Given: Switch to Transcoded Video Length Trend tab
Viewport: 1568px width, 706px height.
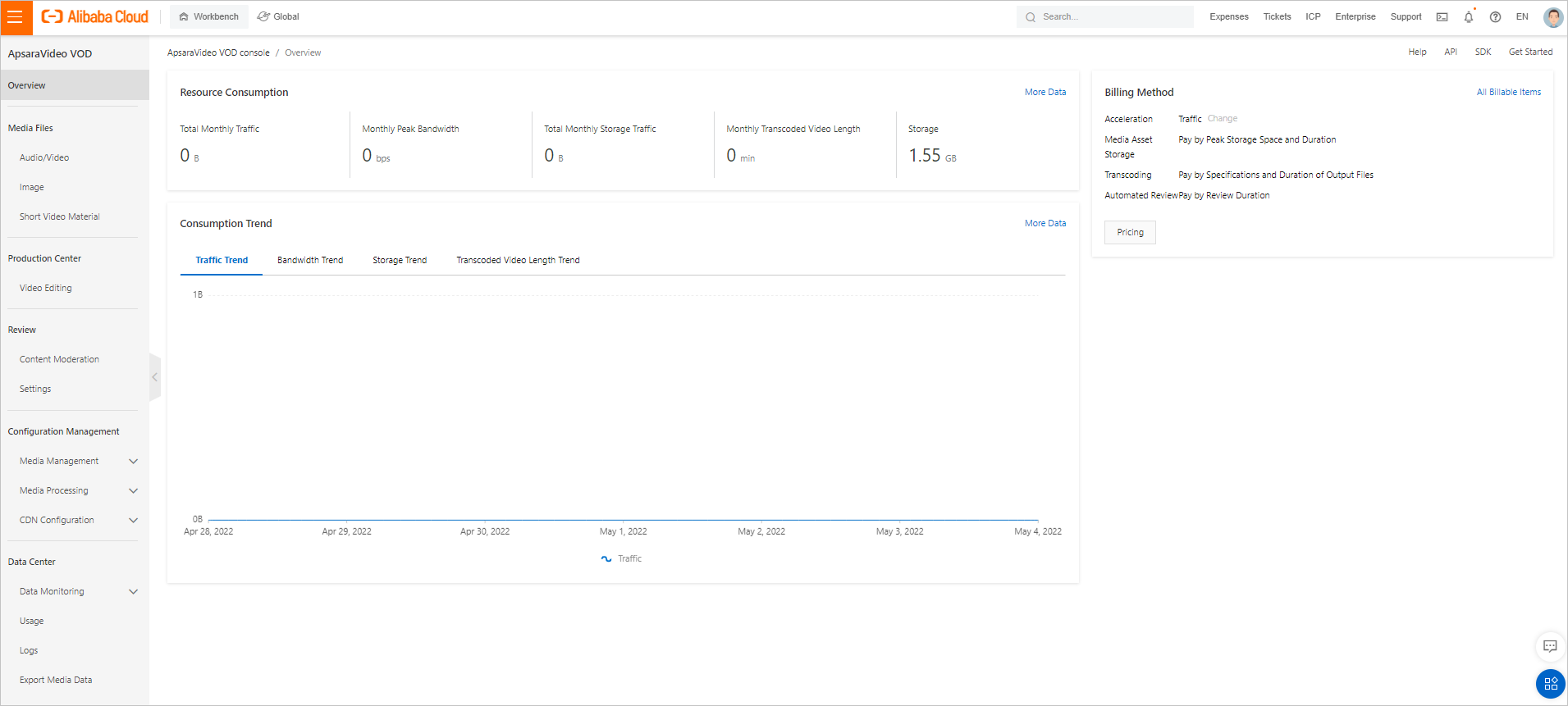Looking at the screenshot, I should click(x=518, y=260).
